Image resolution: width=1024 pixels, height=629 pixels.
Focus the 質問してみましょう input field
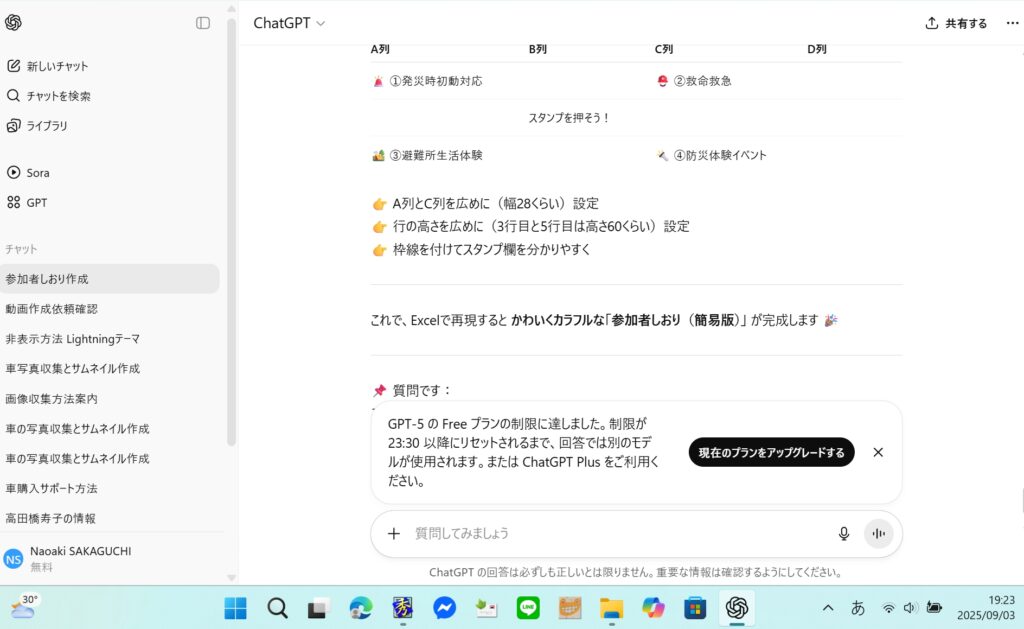click(x=620, y=534)
